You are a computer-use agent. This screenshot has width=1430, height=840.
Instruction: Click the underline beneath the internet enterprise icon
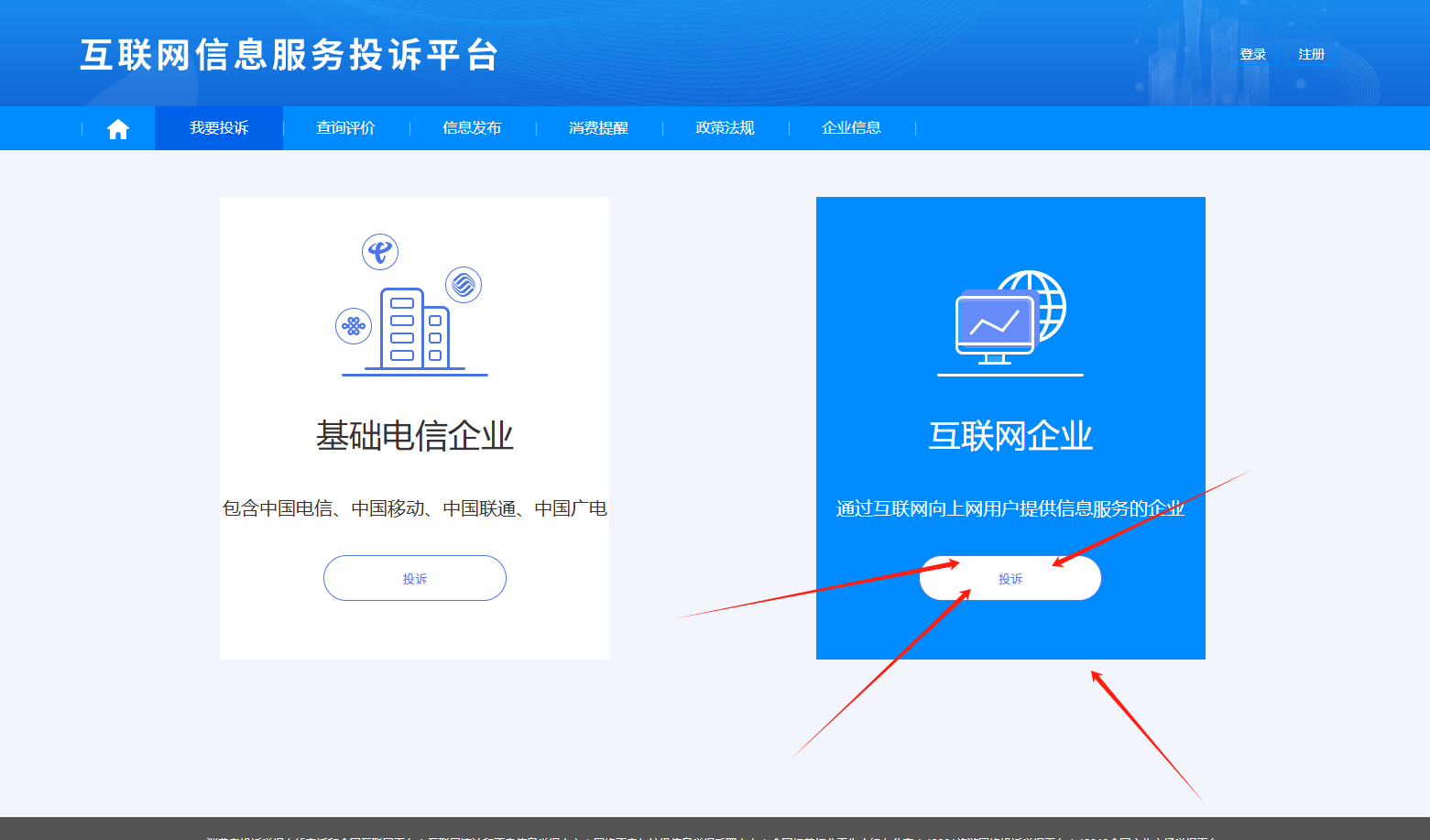point(1010,374)
